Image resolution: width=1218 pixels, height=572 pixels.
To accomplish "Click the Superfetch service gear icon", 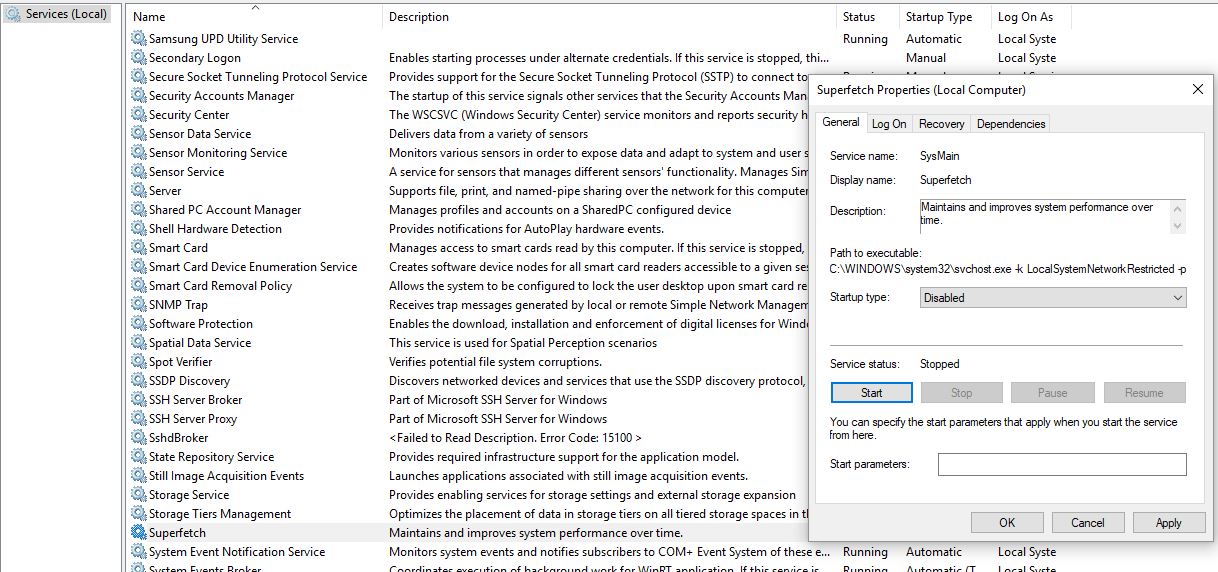I will point(138,533).
